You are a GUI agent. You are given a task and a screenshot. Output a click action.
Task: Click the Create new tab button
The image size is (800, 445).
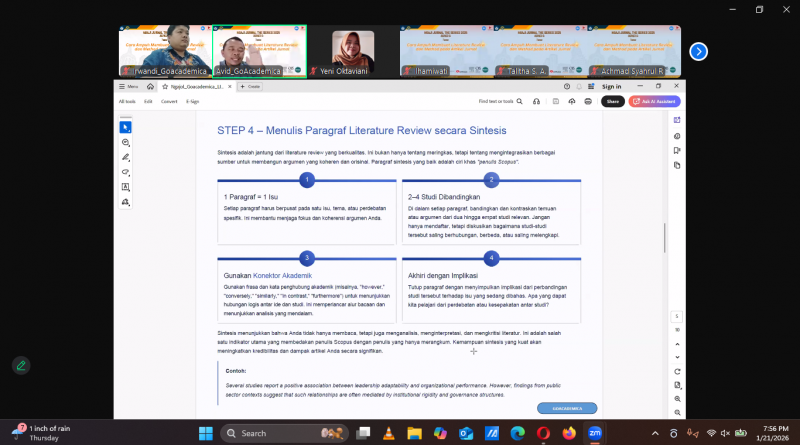(x=250, y=87)
